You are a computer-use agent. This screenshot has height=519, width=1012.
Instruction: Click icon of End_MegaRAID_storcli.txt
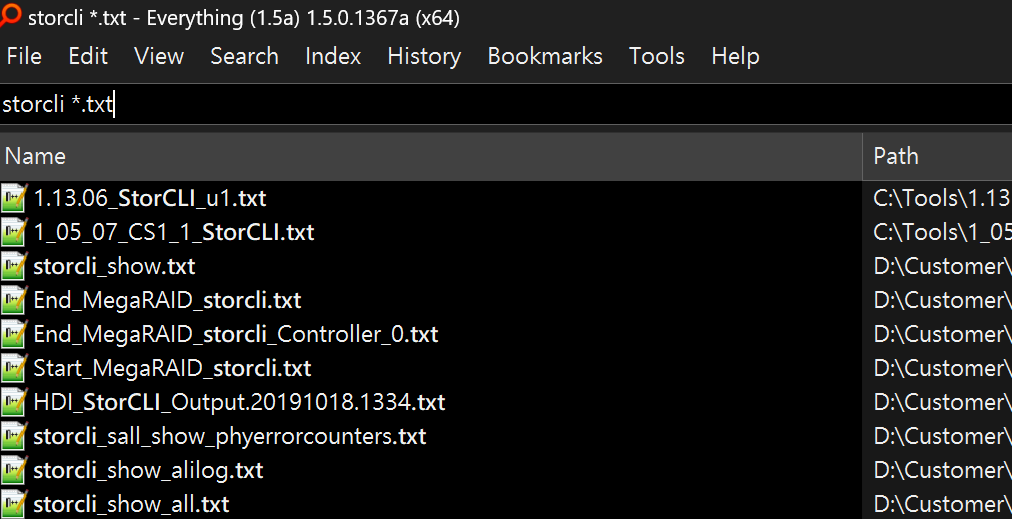14,300
